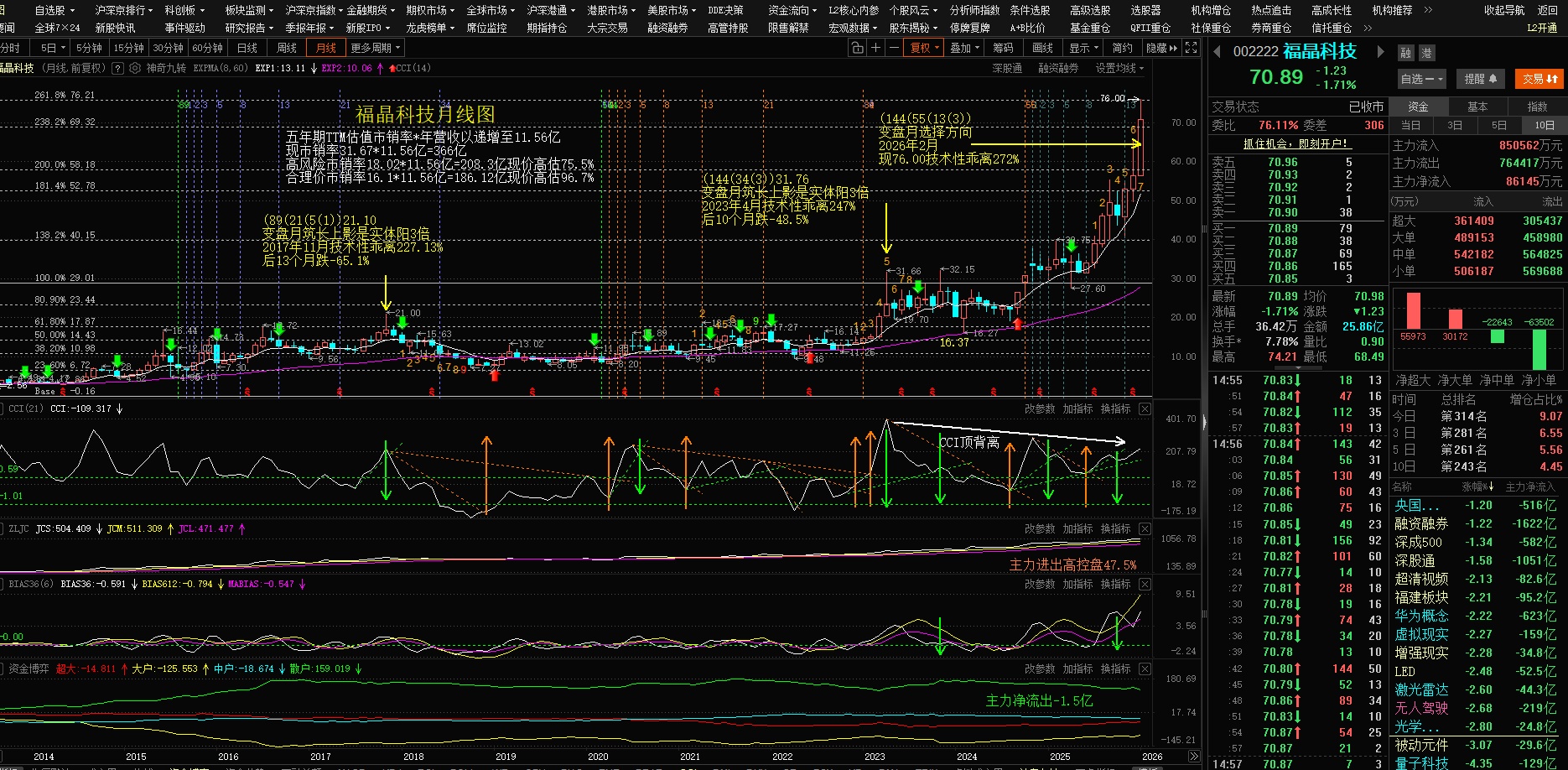Switch to 60分钟 period

click(207, 48)
